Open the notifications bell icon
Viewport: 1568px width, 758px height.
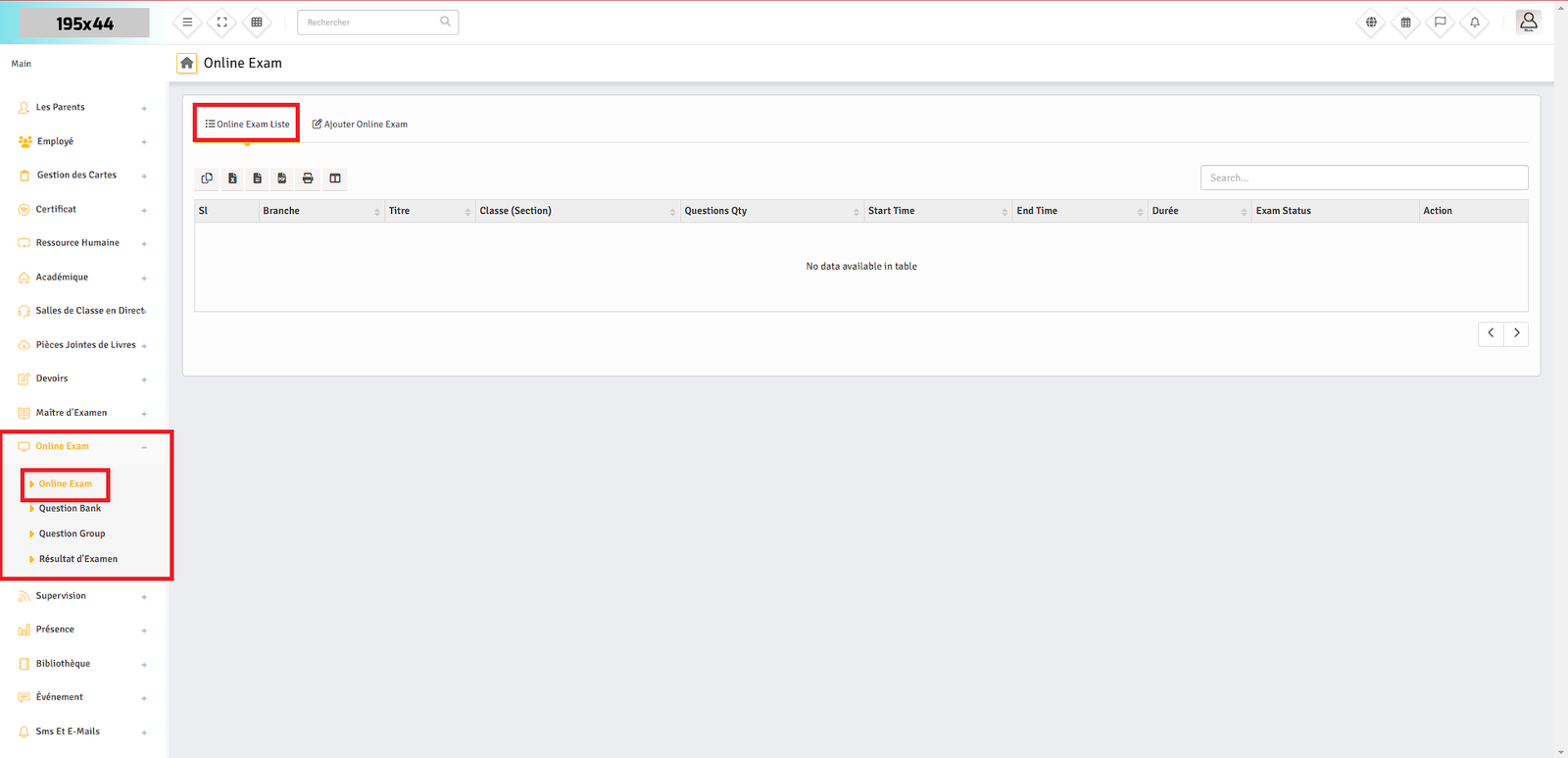(1474, 23)
